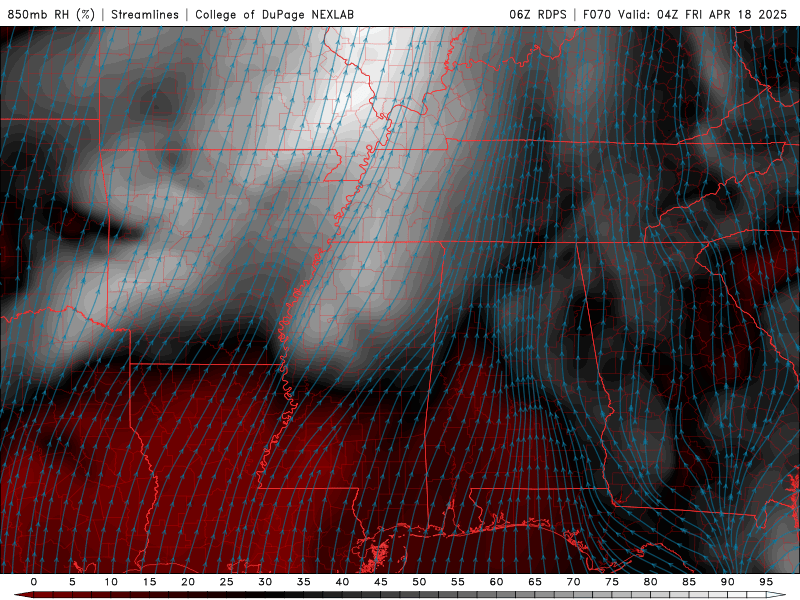Click the colorbar's right end arrow
Viewport: 800px width, 600px height.
click(777, 595)
